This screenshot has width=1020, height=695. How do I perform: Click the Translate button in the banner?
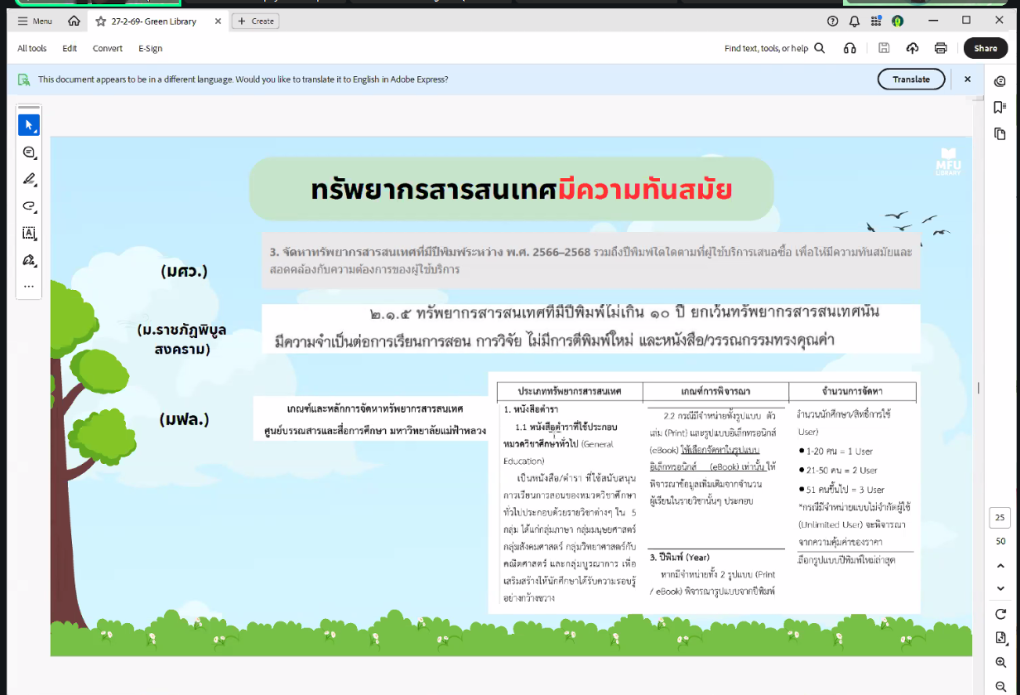click(x=910, y=79)
